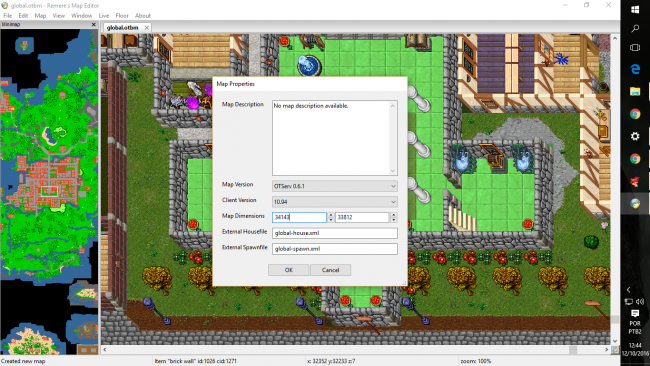The width and height of the screenshot is (650, 366).
Task: Select Remere's Map Editor taskbar icon
Action: tap(635, 203)
